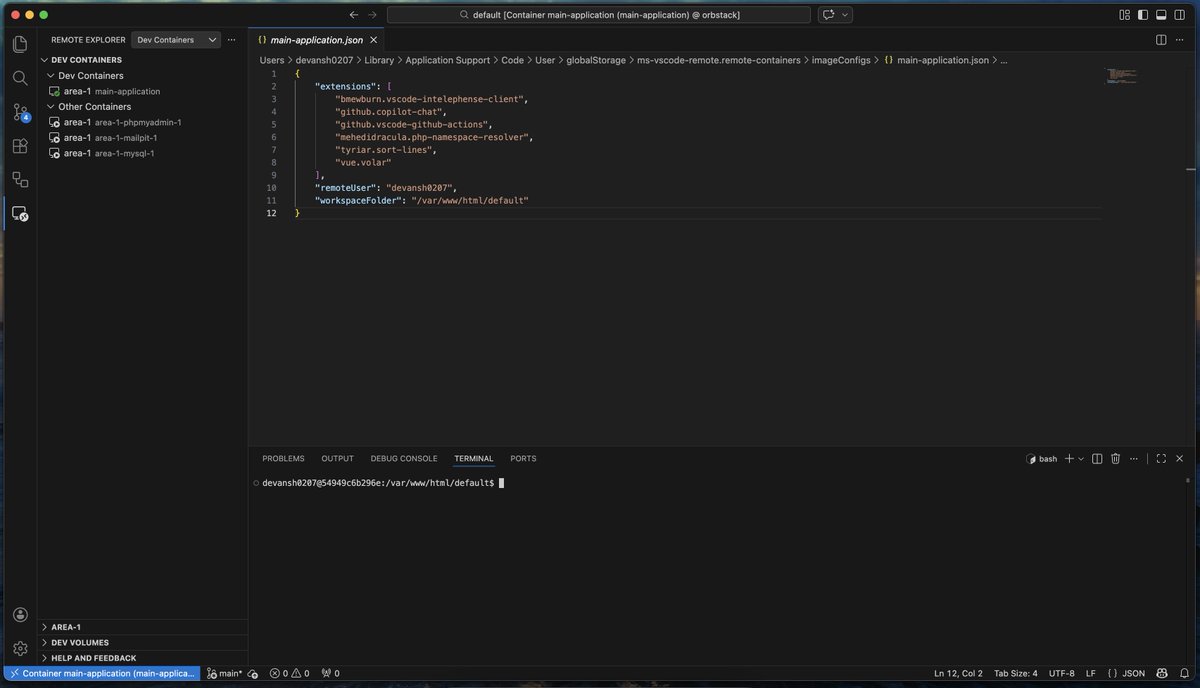Open the Copilot chat icon in the title bar
The image size is (1200, 688).
click(x=828, y=15)
